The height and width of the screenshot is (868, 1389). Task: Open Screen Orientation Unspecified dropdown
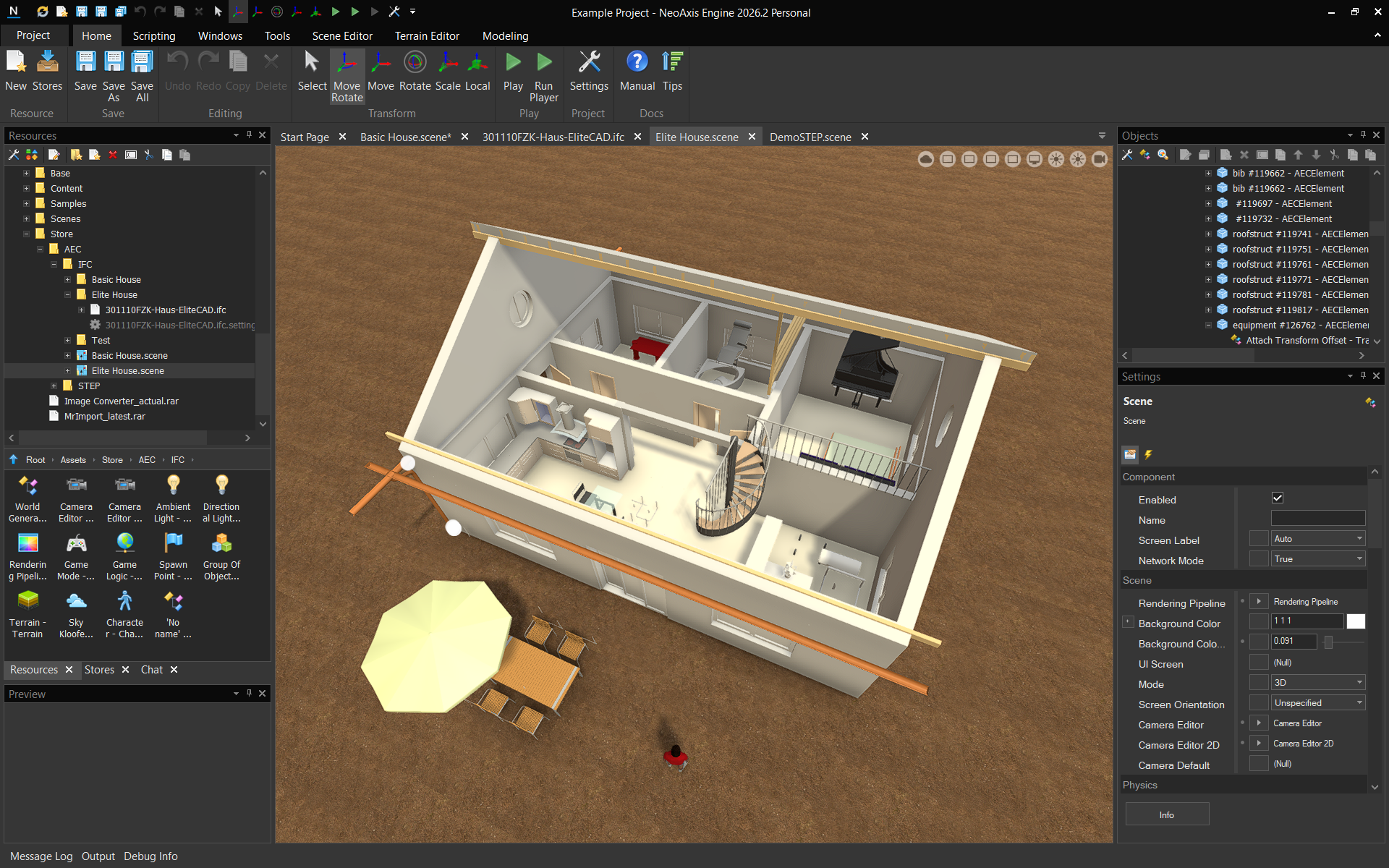(x=1318, y=703)
